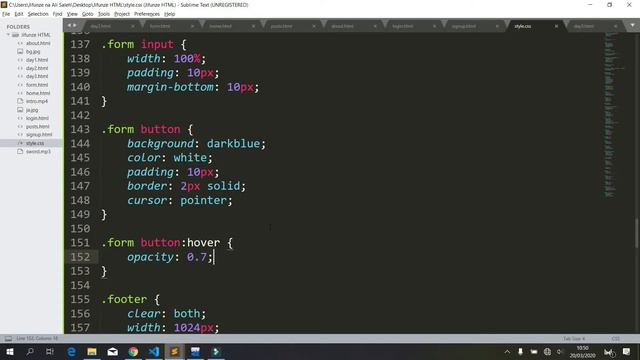Screen dimensions: 640x360
Task: Open the Preferences menu
Action: (x=147, y=14)
